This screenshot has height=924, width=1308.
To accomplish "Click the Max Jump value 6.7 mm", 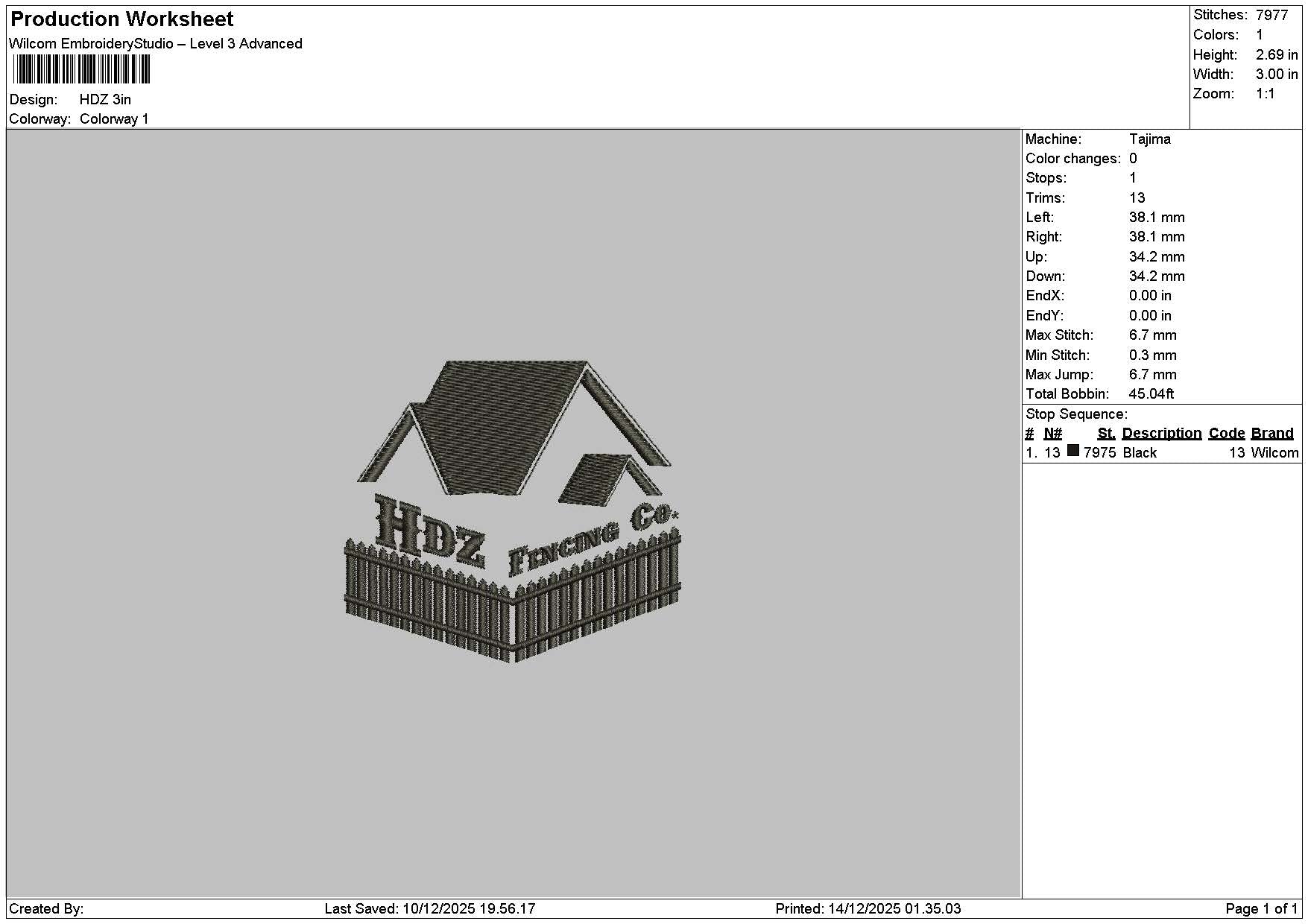I will (x=1153, y=375).
